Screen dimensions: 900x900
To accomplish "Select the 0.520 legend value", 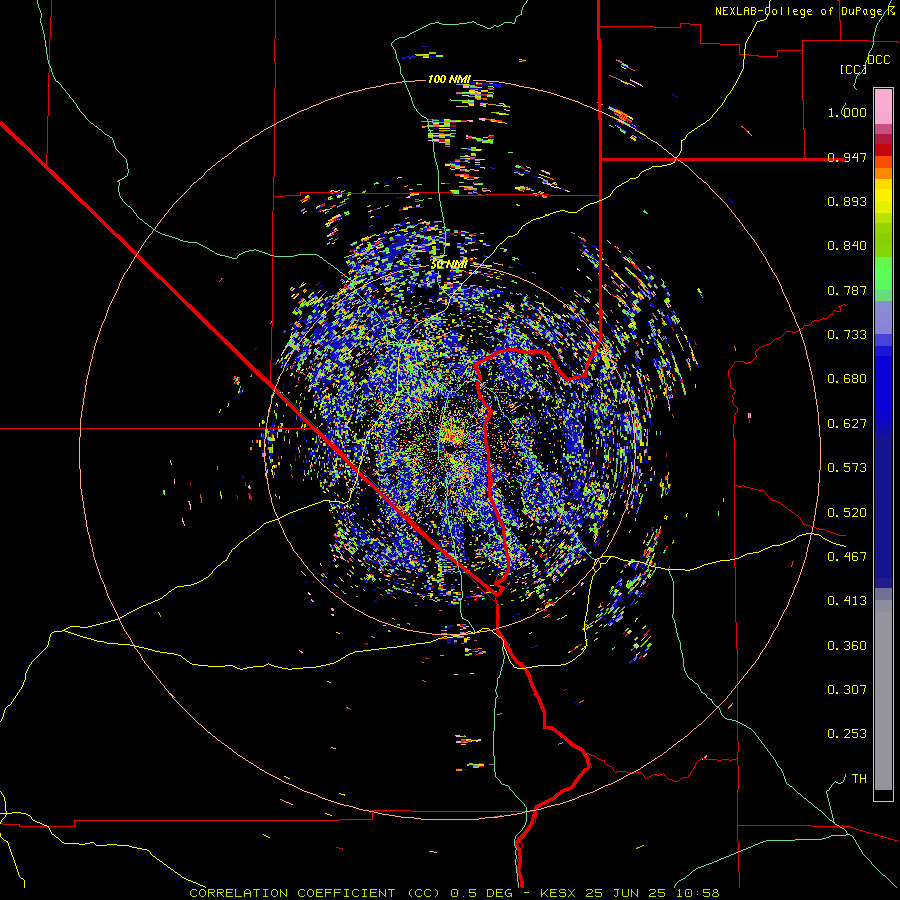I will point(847,513).
